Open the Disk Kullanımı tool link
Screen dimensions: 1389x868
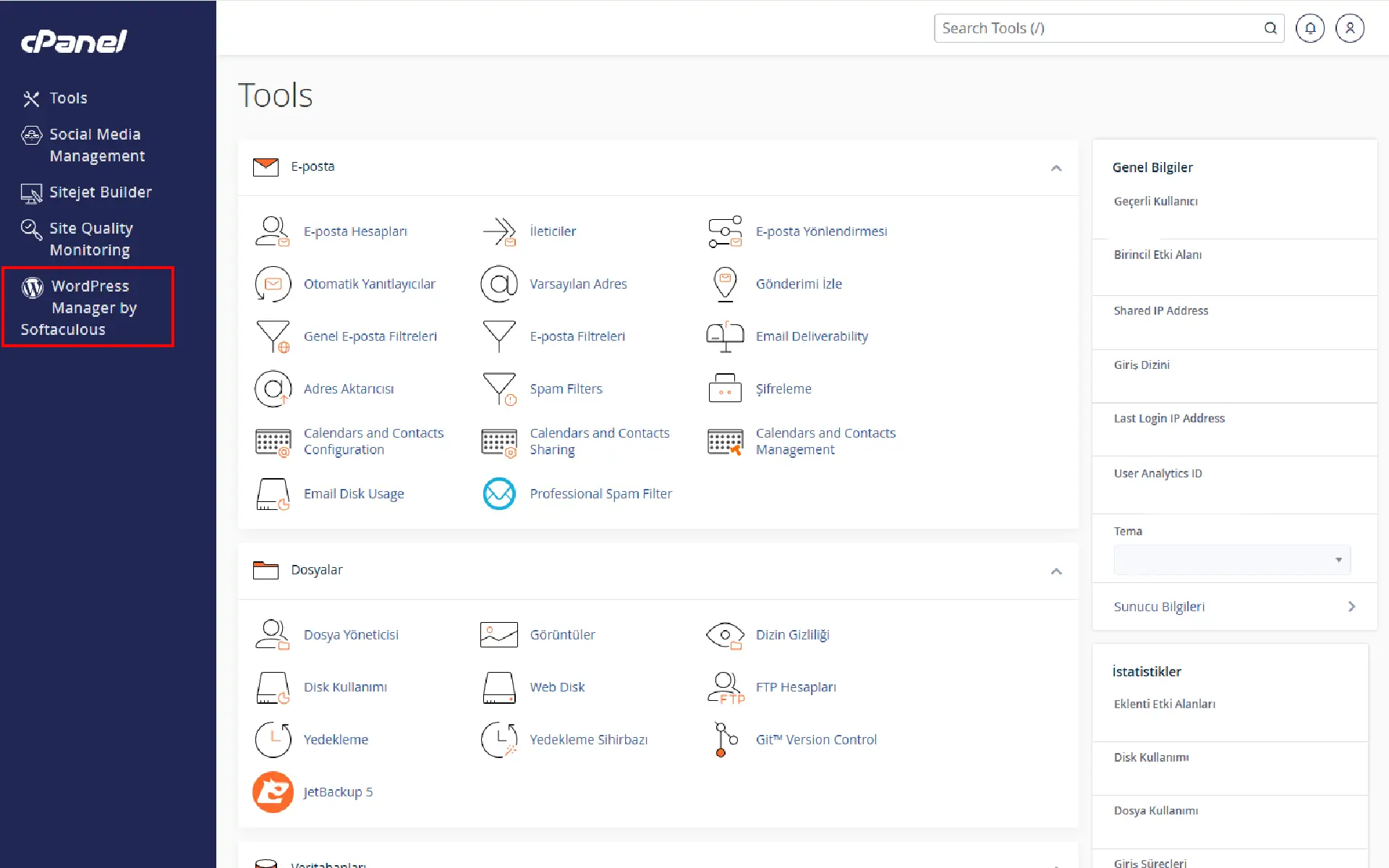pos(345,687)
